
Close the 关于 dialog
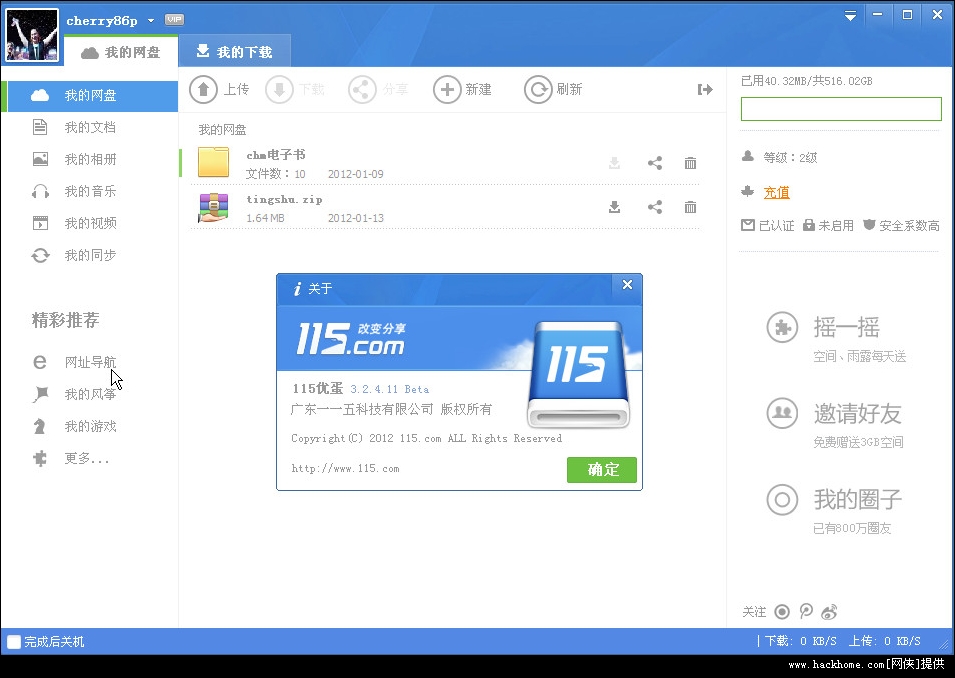tap(627, 284)
